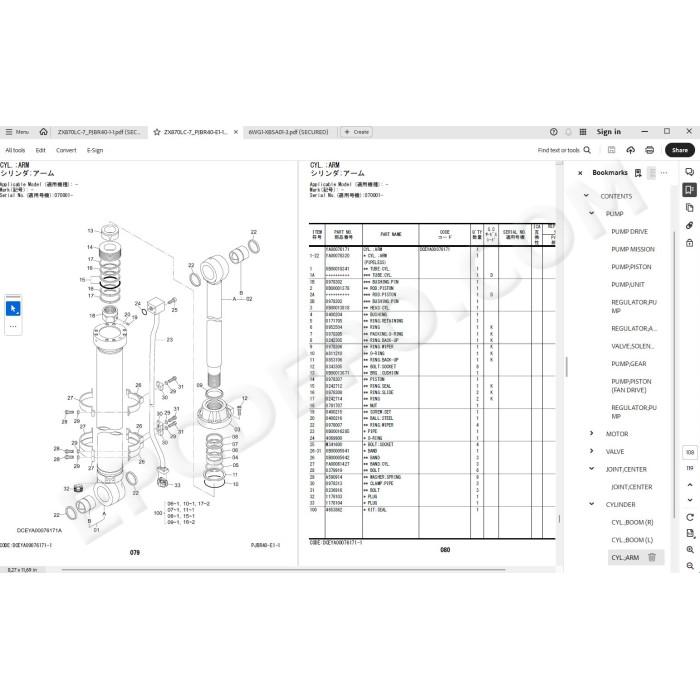The width and height of the screenshot is (700, 700).
Task: Click the magnifier search icon
Action: tap(587, 150)
